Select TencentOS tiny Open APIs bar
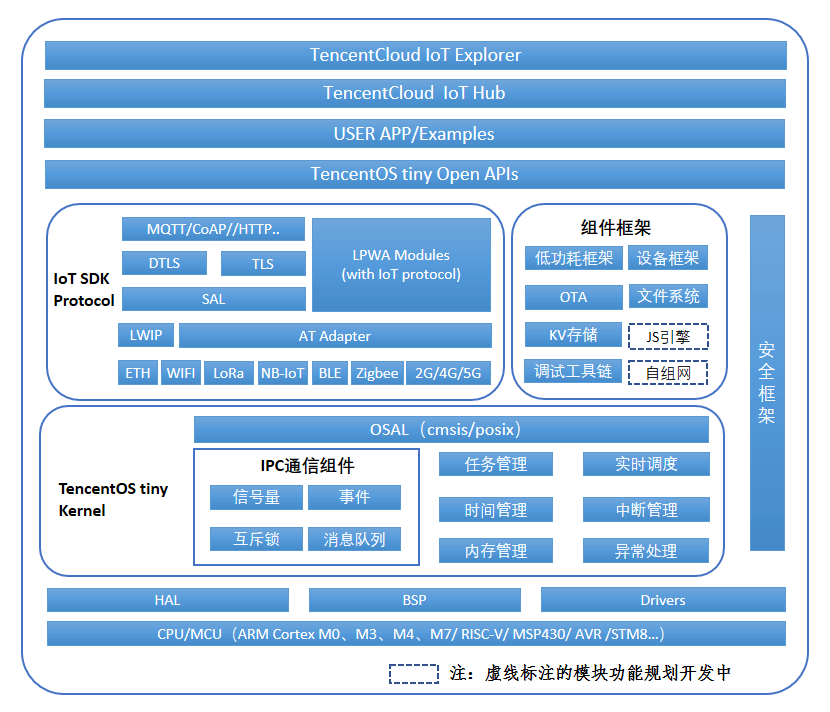 tap(415, 174)
